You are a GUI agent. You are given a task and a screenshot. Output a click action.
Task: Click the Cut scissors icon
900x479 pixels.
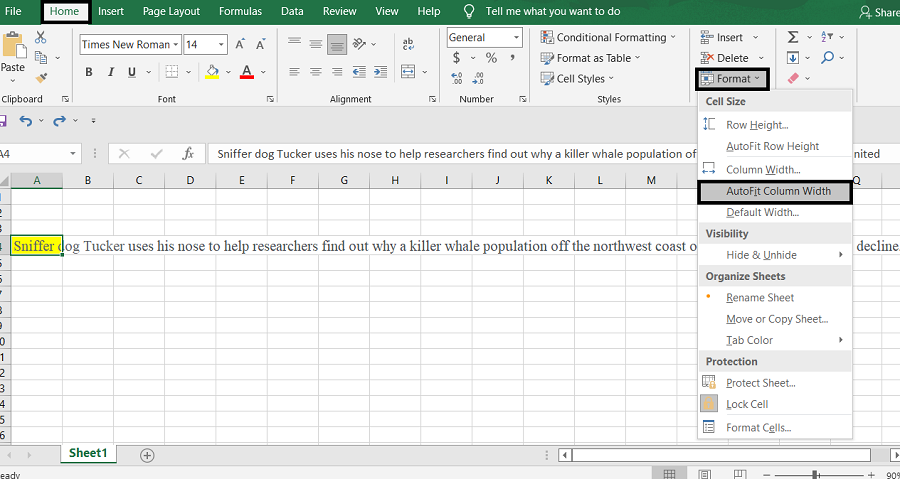pyautogui.click(x=41, y=37)
